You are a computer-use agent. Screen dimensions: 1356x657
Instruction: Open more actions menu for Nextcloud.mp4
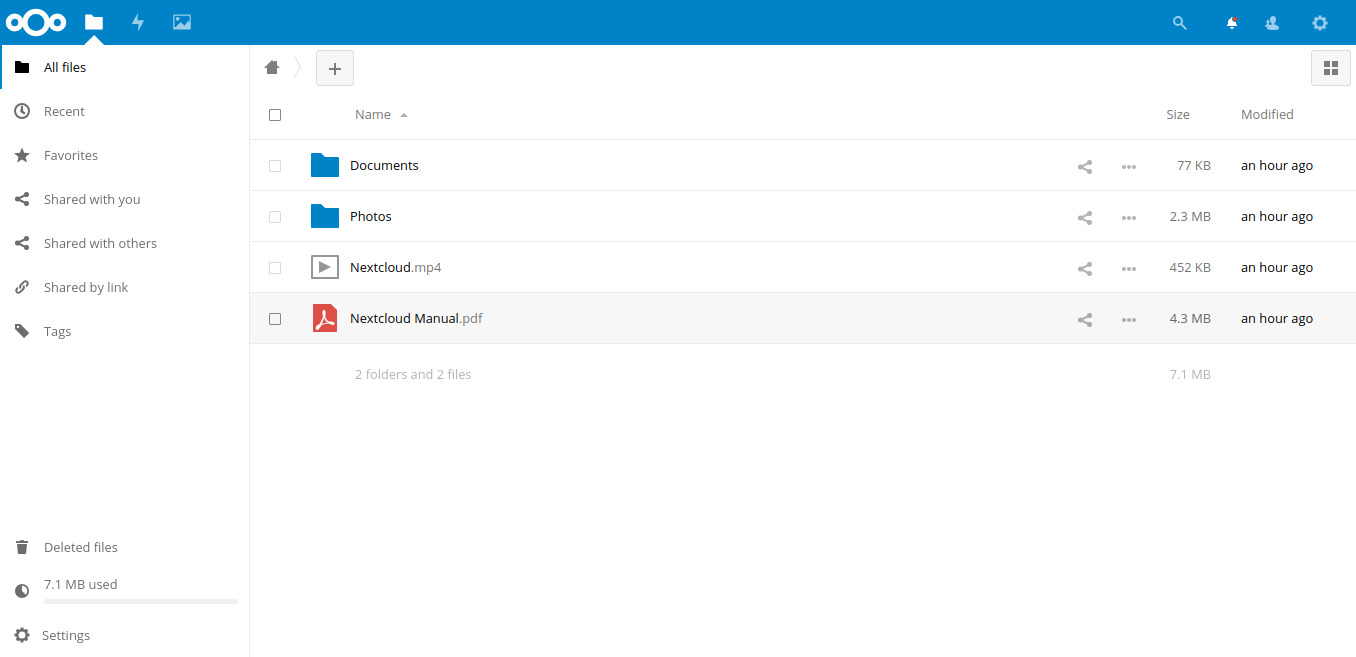coord(1128,269)
